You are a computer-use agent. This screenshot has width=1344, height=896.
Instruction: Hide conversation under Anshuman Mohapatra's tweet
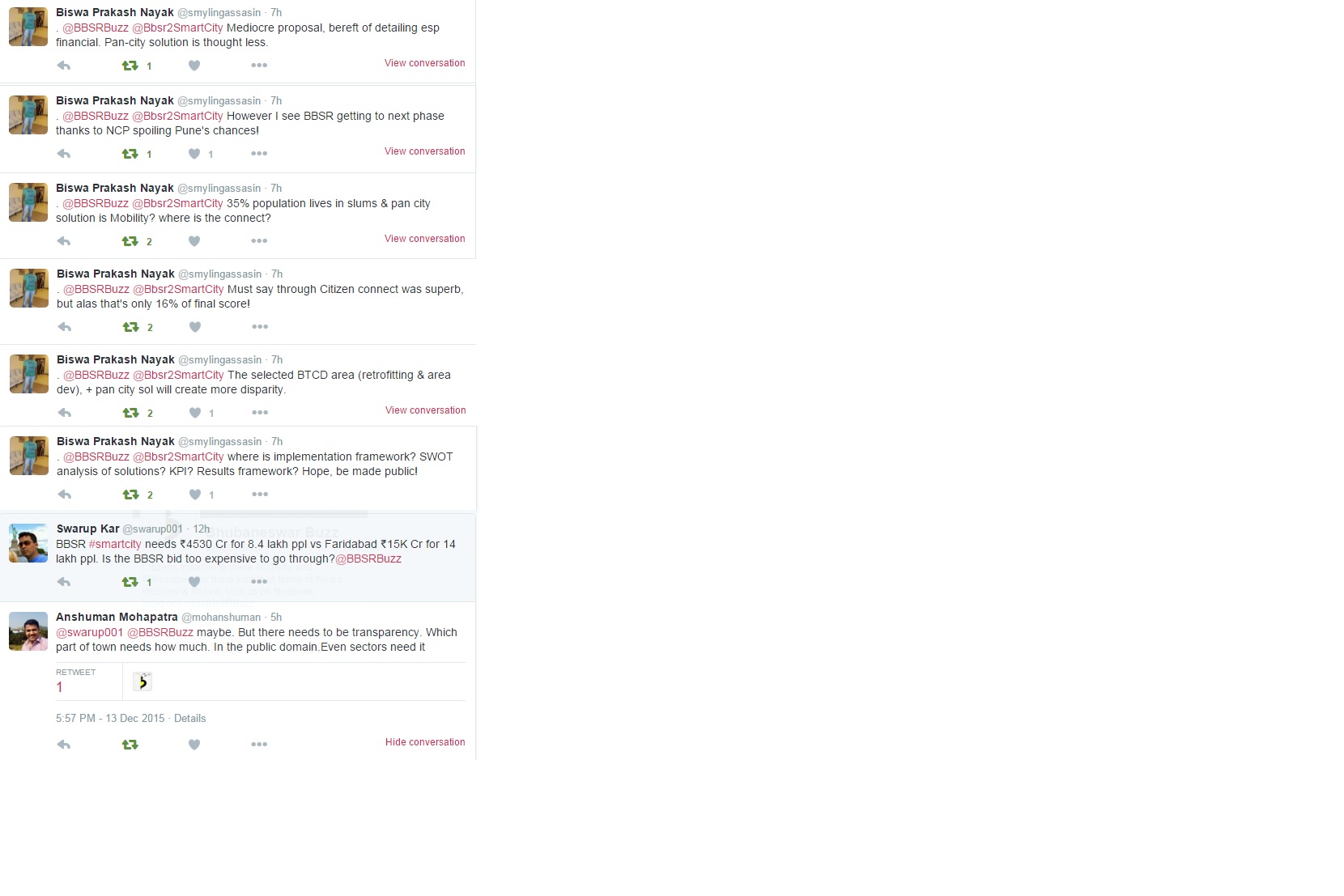(425, 742)
